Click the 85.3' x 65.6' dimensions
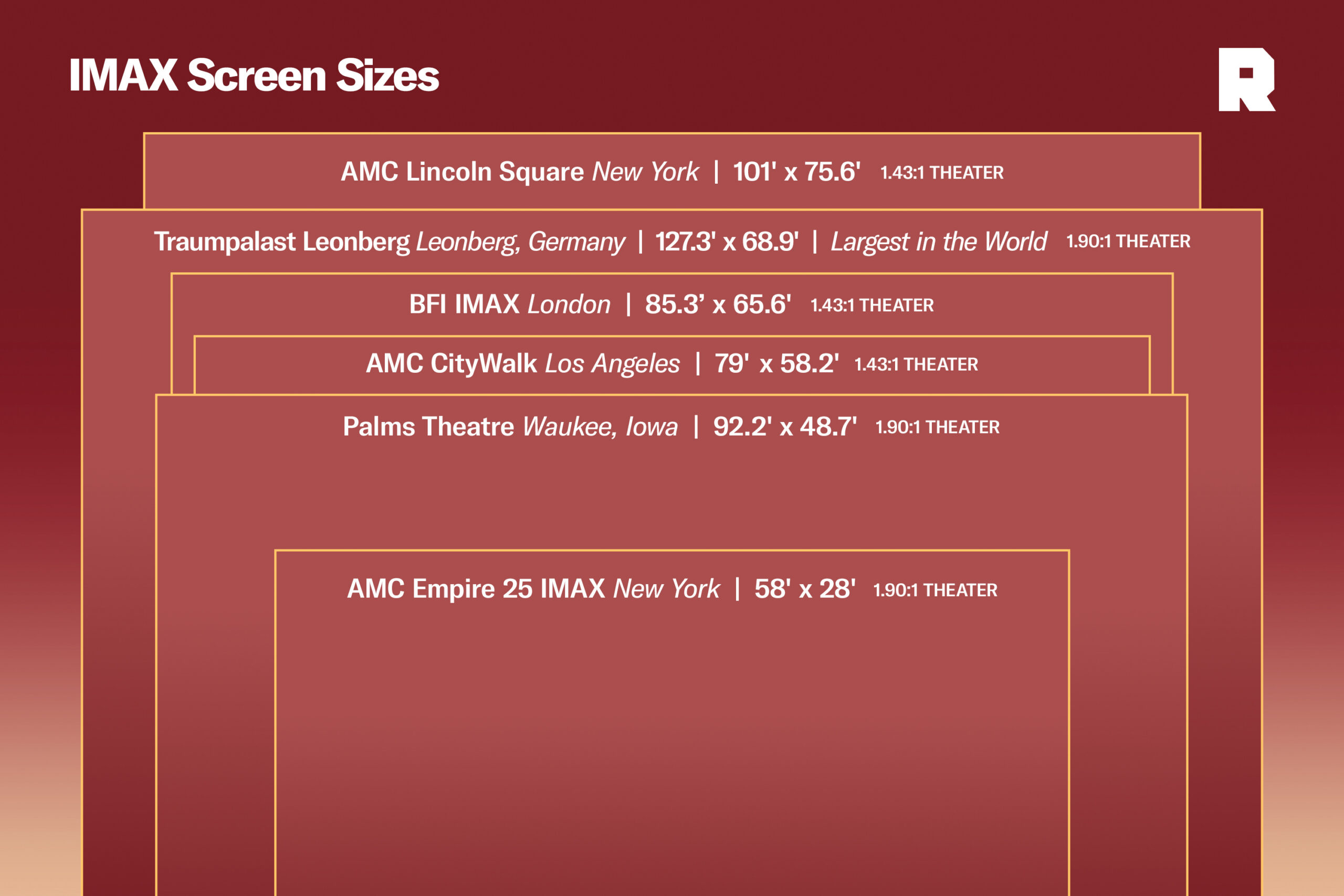Image resolution: width=1344 pixels, height=896 pixels. 718,304
